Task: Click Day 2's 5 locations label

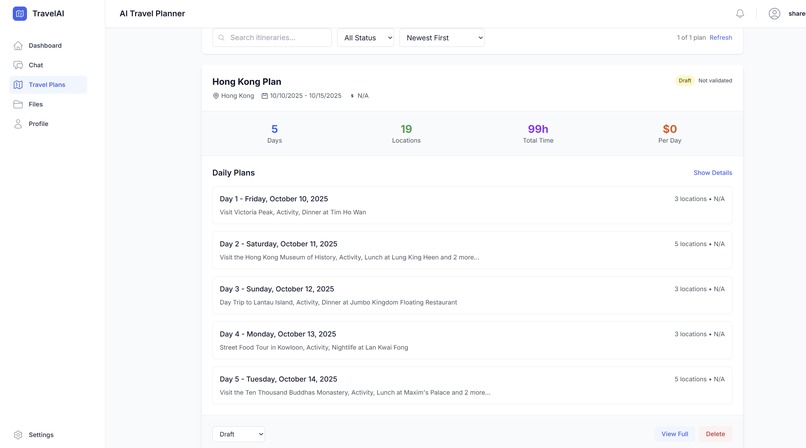Action: pyautogui.click(x=690, y=244)
